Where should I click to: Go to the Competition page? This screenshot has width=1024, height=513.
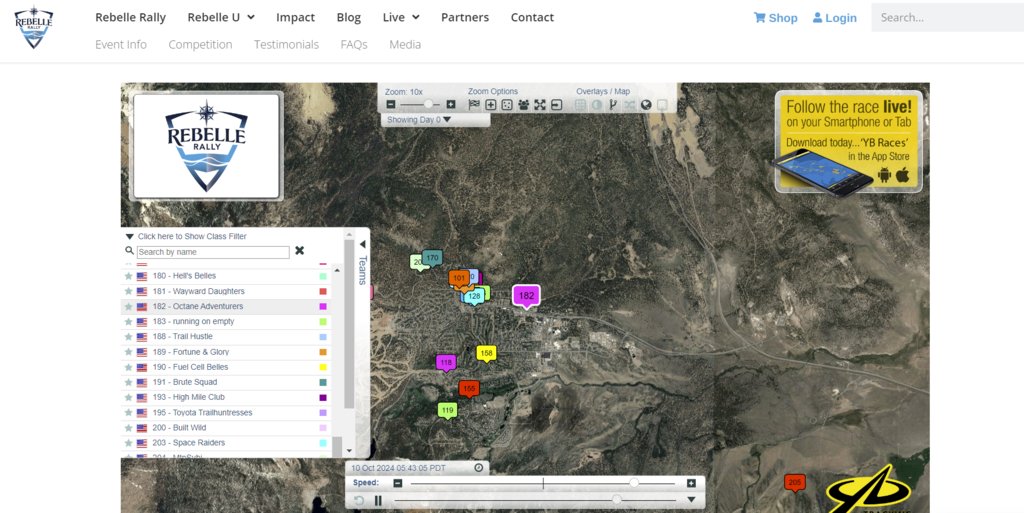pyautogui.click(x=200, y=44)
